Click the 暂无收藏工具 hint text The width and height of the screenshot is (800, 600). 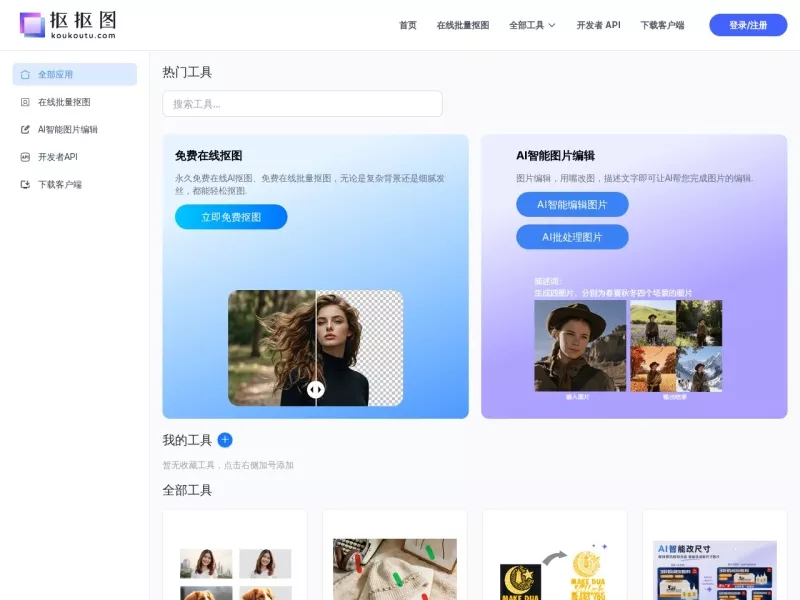click(x=228, y=465)
